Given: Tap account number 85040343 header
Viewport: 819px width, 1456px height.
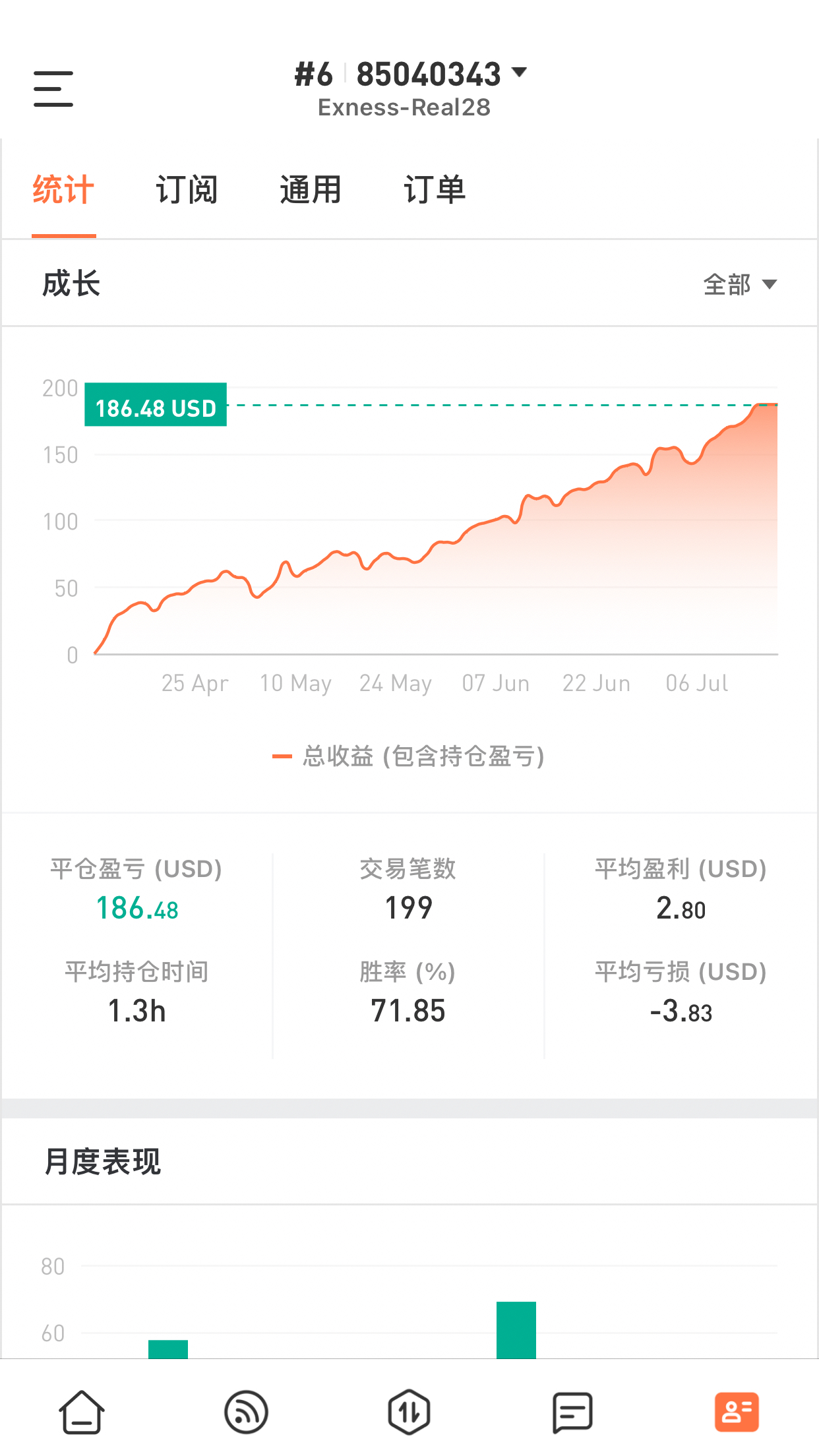Looking at the screenshot, I should point(429,74).
